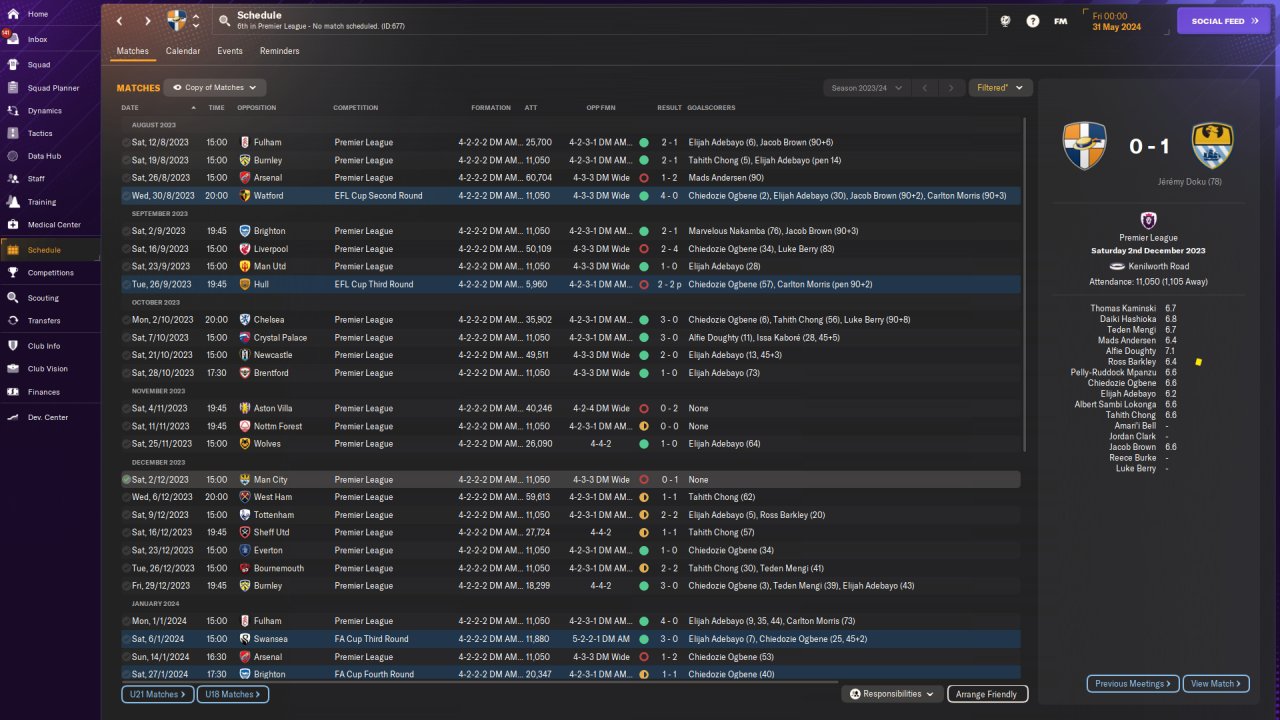Switch to the Calendar tab
This screenshot has height=720, width=1280.
(183, 51)
